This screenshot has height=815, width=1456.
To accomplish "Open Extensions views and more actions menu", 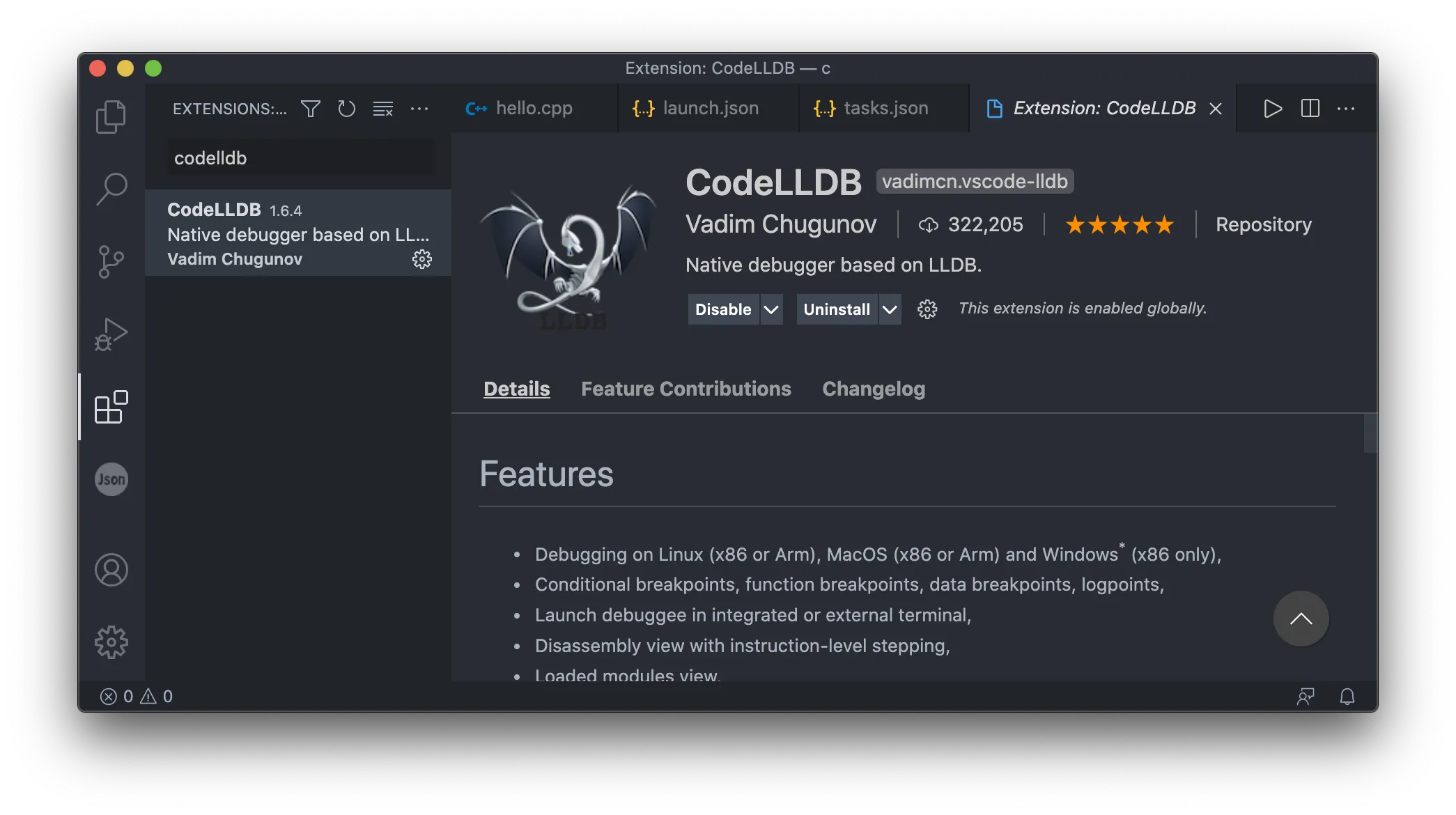I will 419,109.
